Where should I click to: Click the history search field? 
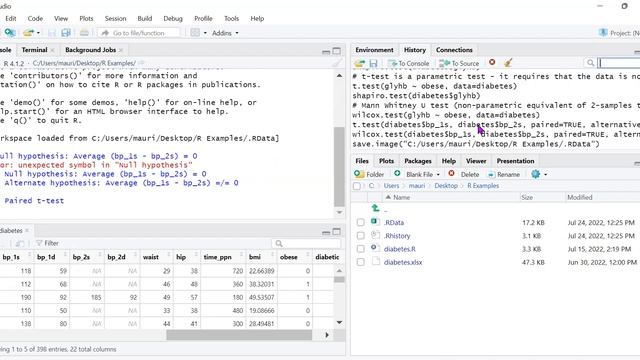point(618,63)
